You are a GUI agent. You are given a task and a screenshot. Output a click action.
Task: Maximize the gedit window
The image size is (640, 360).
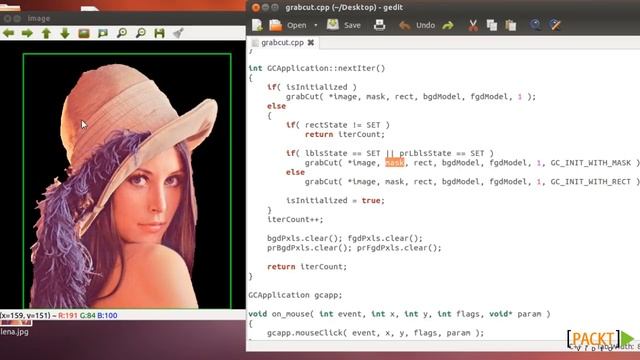(275, 7)
